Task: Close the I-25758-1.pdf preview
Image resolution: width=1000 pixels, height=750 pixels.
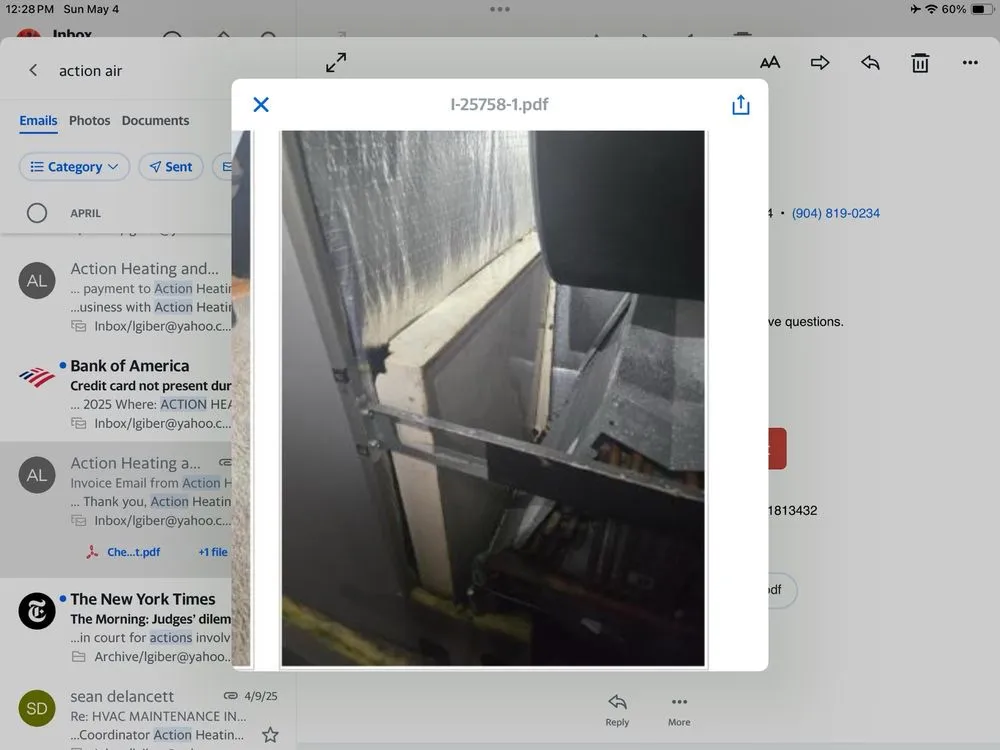Action: click(x=261, y=105)
